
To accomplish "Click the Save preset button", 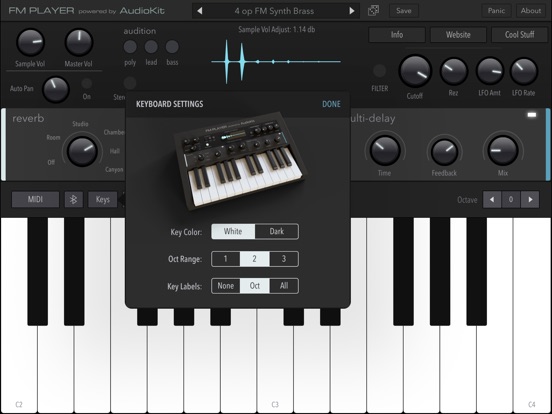I will (403, 11).
